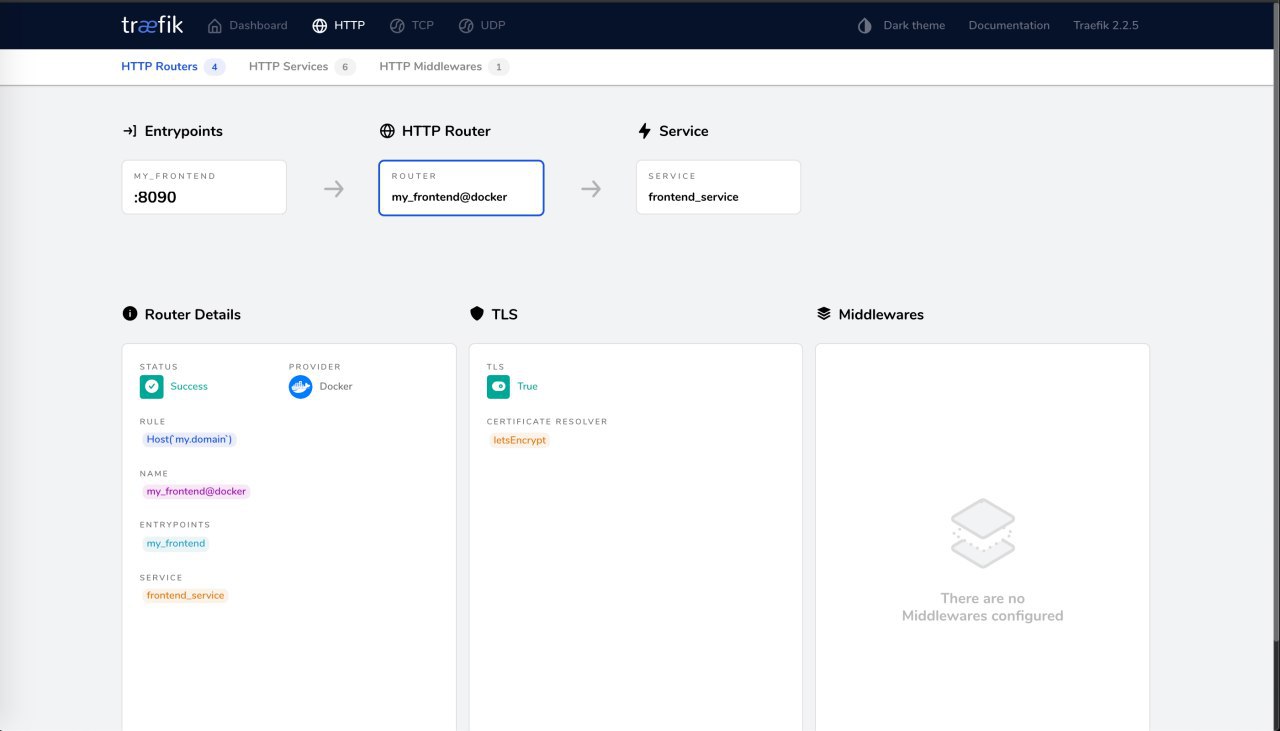
Task: Toggle the Dark theme option
Action: click(x=901, y=26)
